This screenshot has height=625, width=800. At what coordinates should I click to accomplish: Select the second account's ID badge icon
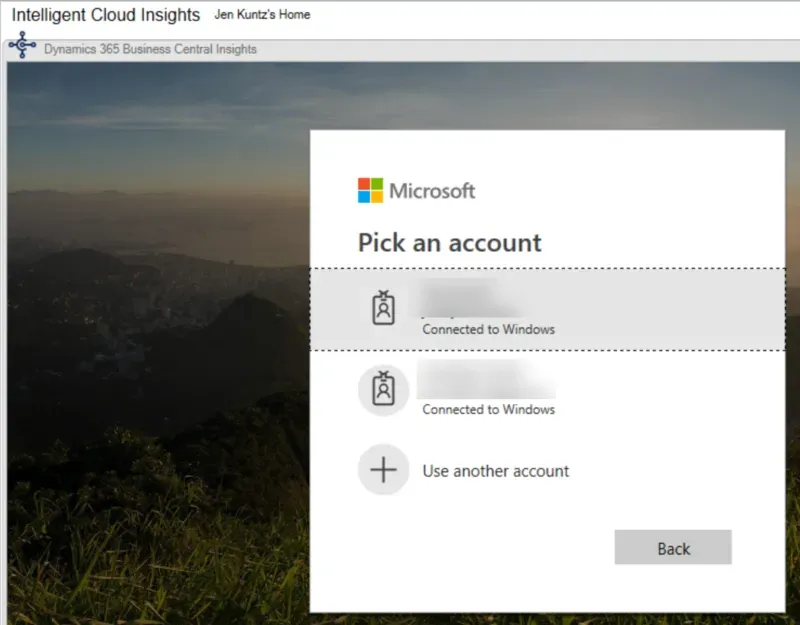[x=383, y=389]
